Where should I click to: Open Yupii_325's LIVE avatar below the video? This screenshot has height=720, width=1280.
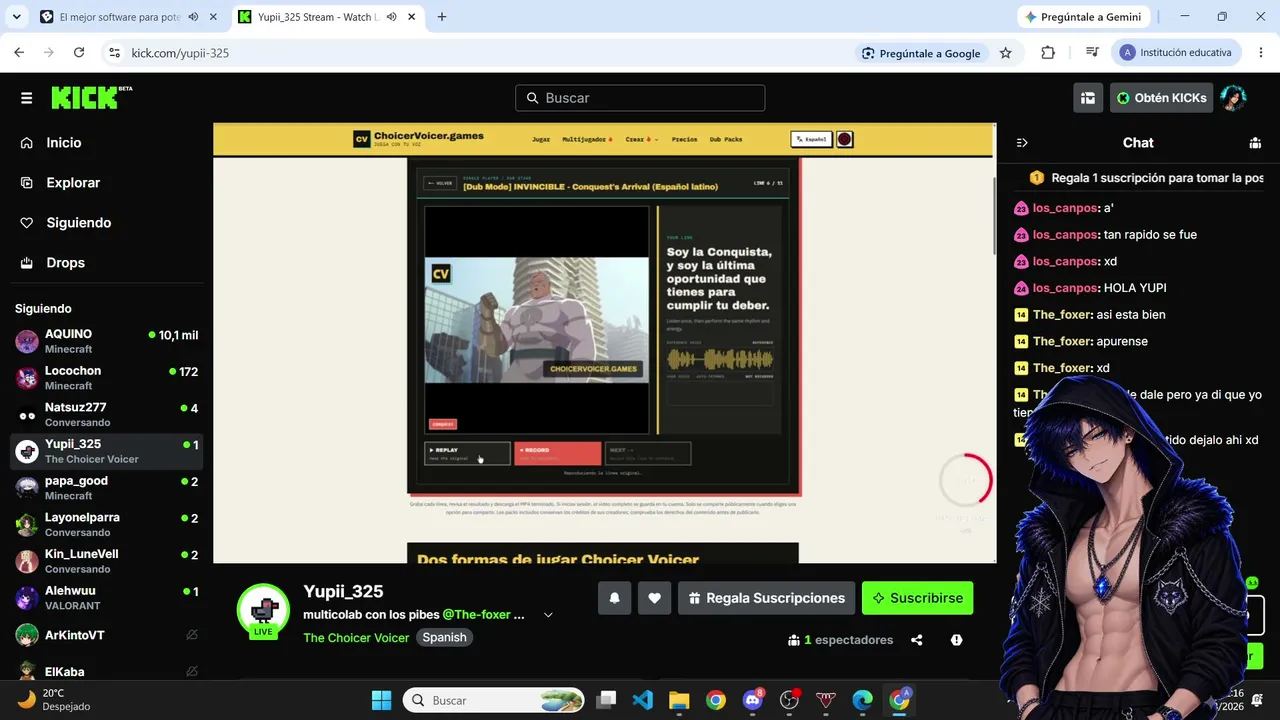point(263,610)
